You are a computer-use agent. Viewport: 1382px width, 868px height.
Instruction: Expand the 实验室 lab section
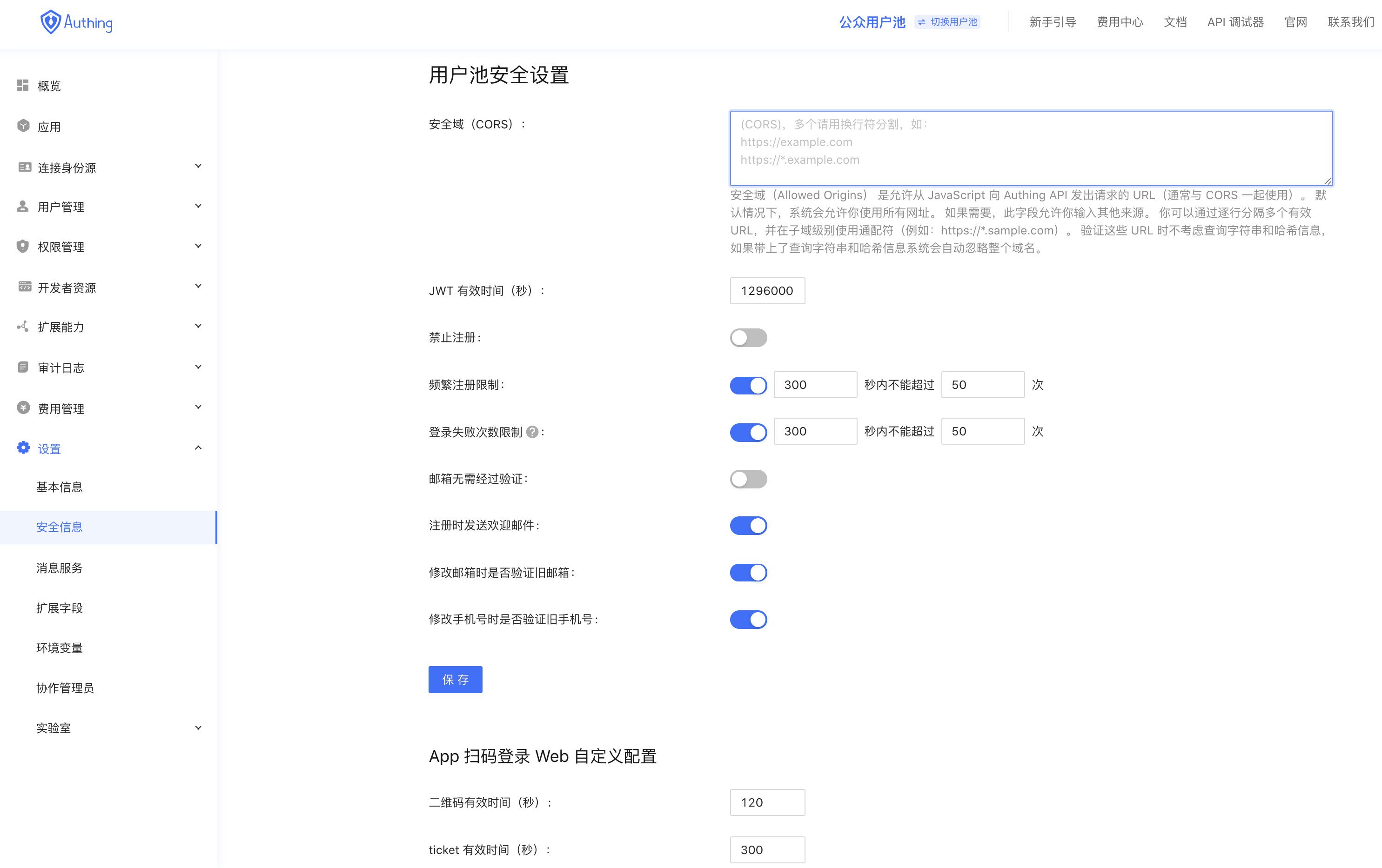point(198,727)
